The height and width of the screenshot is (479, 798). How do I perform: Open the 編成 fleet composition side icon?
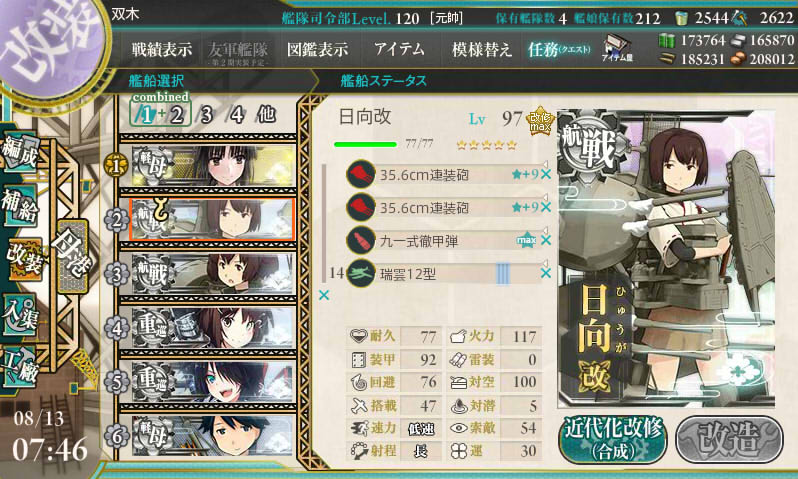click(x=20, y=151)
